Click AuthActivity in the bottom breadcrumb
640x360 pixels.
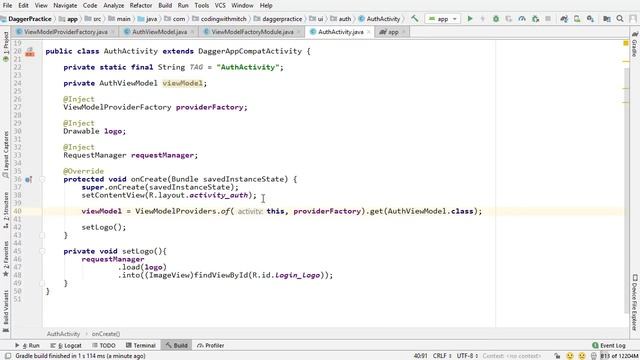point(63,334)
